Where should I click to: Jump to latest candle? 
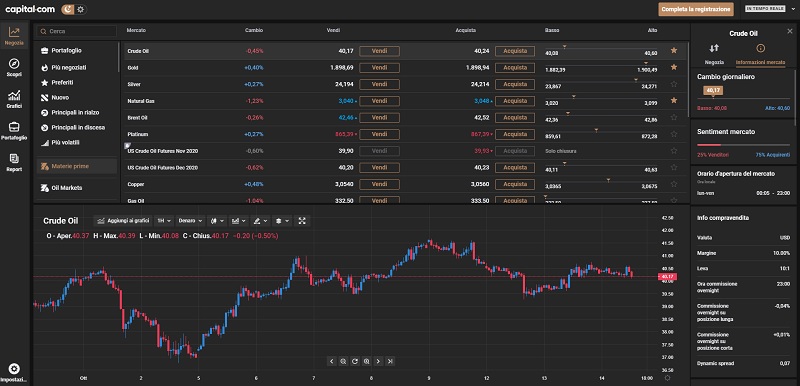[390, 362]
